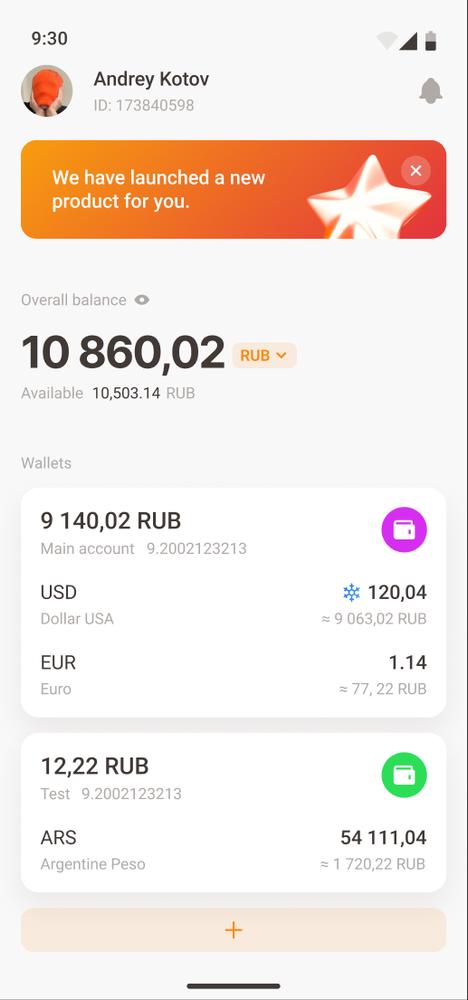Tap the battery status icon

[x=432, y=40]
